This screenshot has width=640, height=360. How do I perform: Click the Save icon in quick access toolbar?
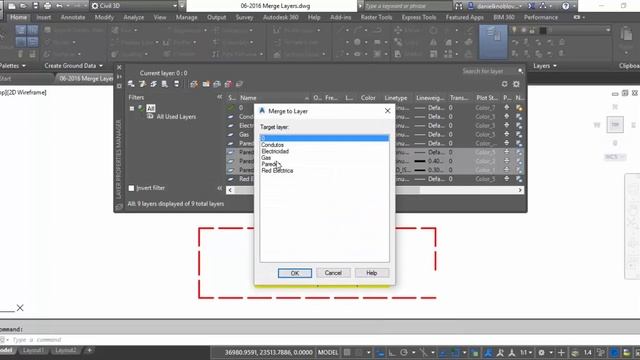[36, 6]
